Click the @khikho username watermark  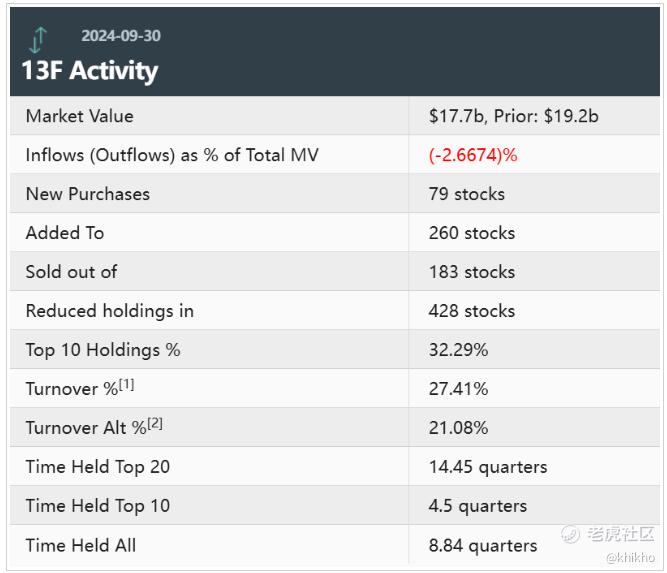coord(630,557)
